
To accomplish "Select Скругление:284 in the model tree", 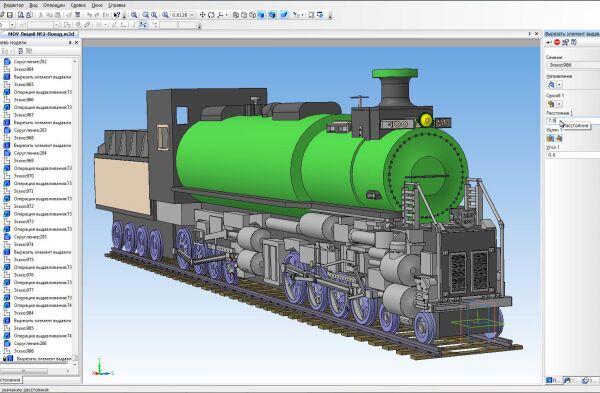I will 30,153.
